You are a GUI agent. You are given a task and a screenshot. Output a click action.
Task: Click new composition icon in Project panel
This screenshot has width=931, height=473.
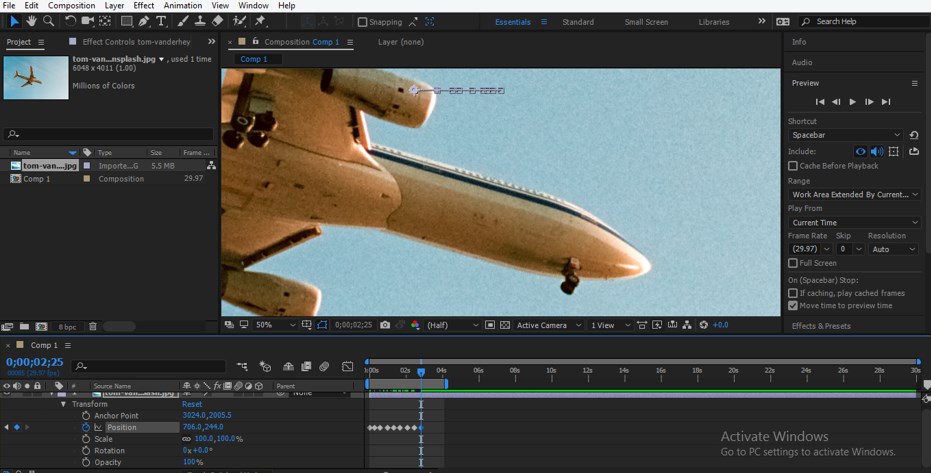(41, 326)
